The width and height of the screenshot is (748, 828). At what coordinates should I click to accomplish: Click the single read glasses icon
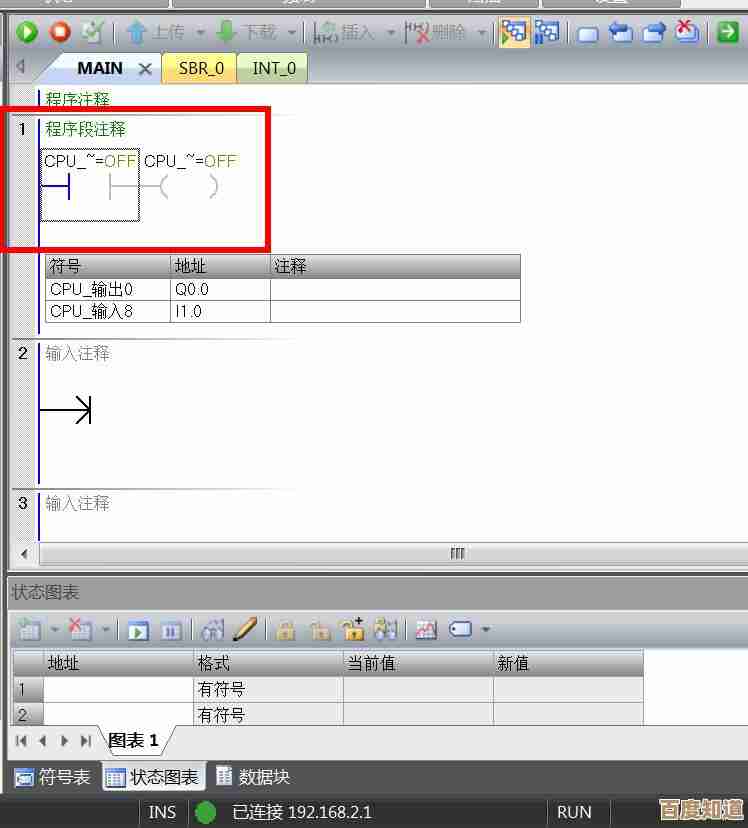(213, 629)
